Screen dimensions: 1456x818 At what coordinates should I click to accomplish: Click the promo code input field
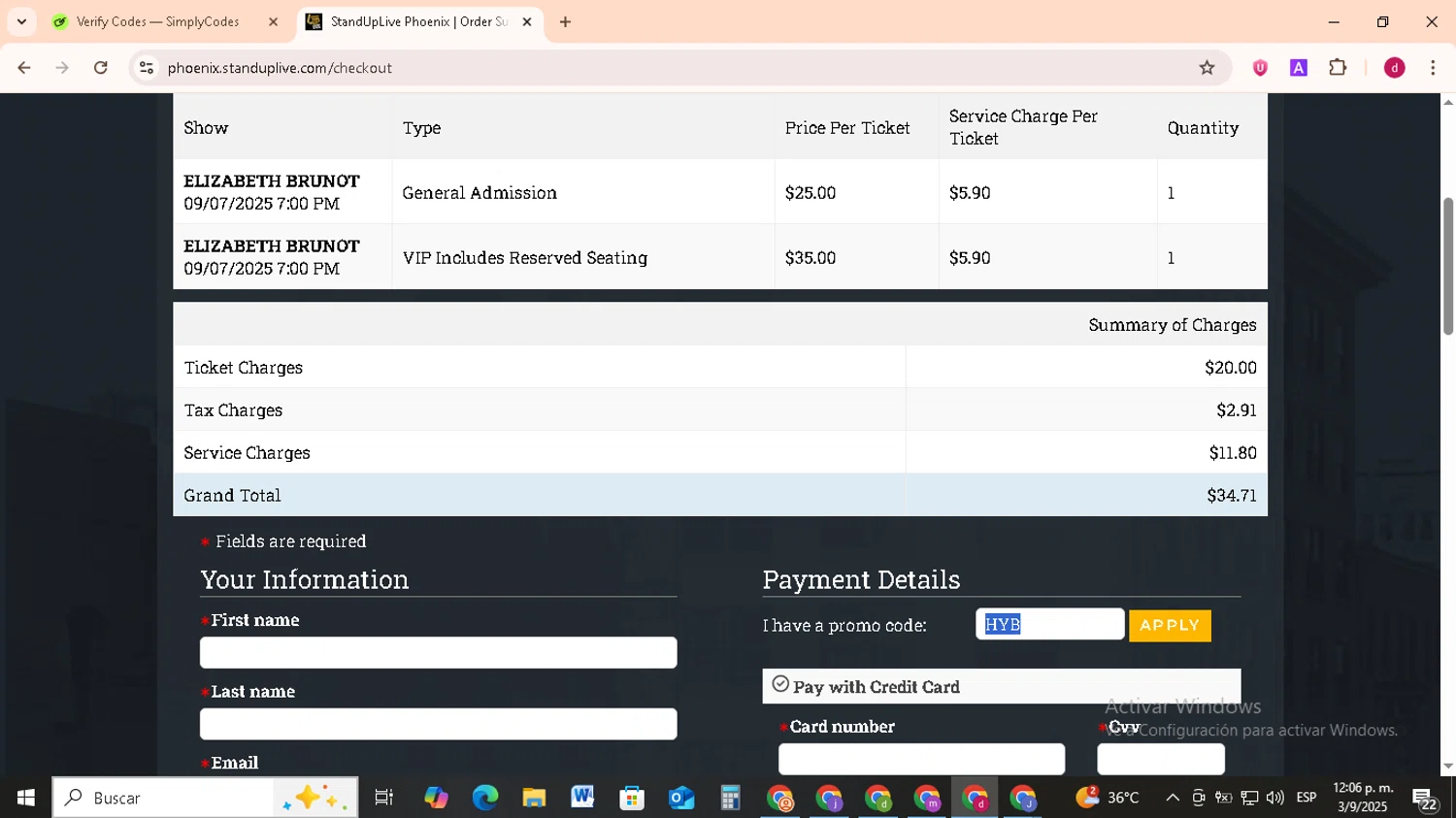[1049, 625]
